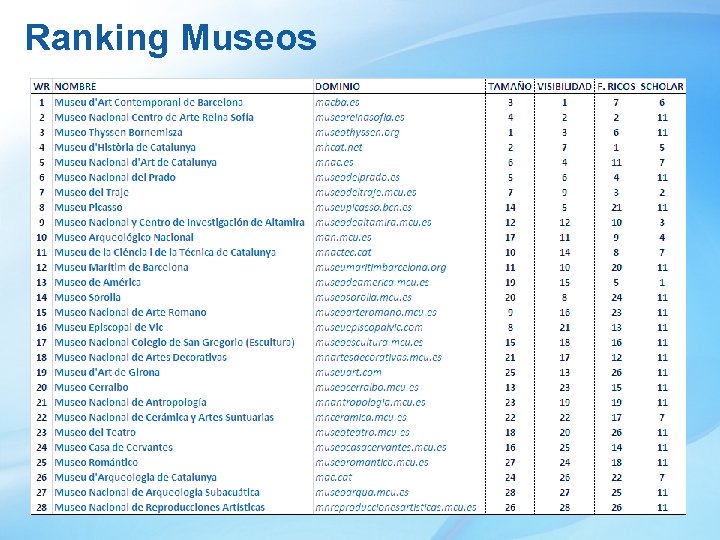720x540 pixels.
Task: Select the mnantropologia.mcu.es domain
Action: 370,403
